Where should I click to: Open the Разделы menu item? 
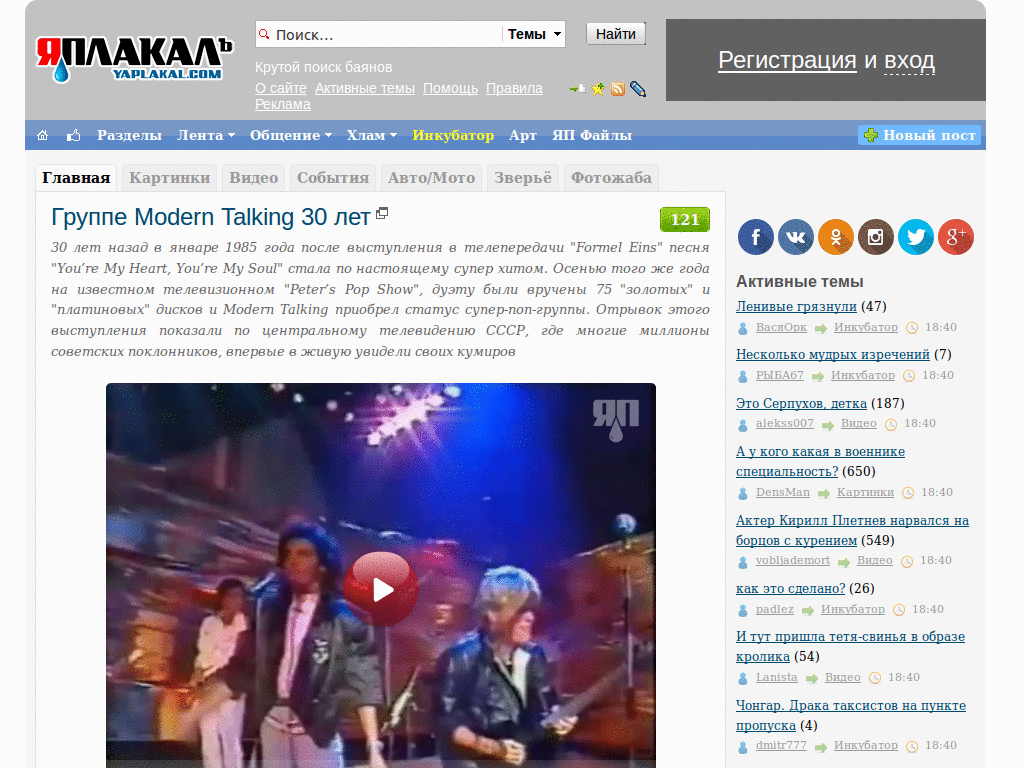[x=129, y=135]
